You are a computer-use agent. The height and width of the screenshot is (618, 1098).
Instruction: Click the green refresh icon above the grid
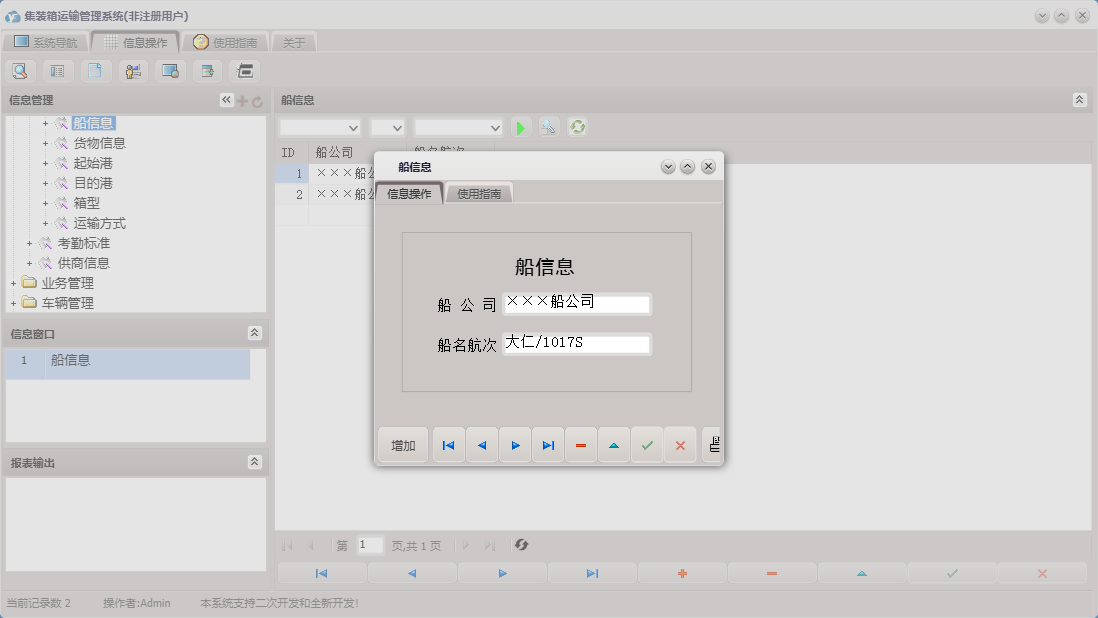pos(577,127)
